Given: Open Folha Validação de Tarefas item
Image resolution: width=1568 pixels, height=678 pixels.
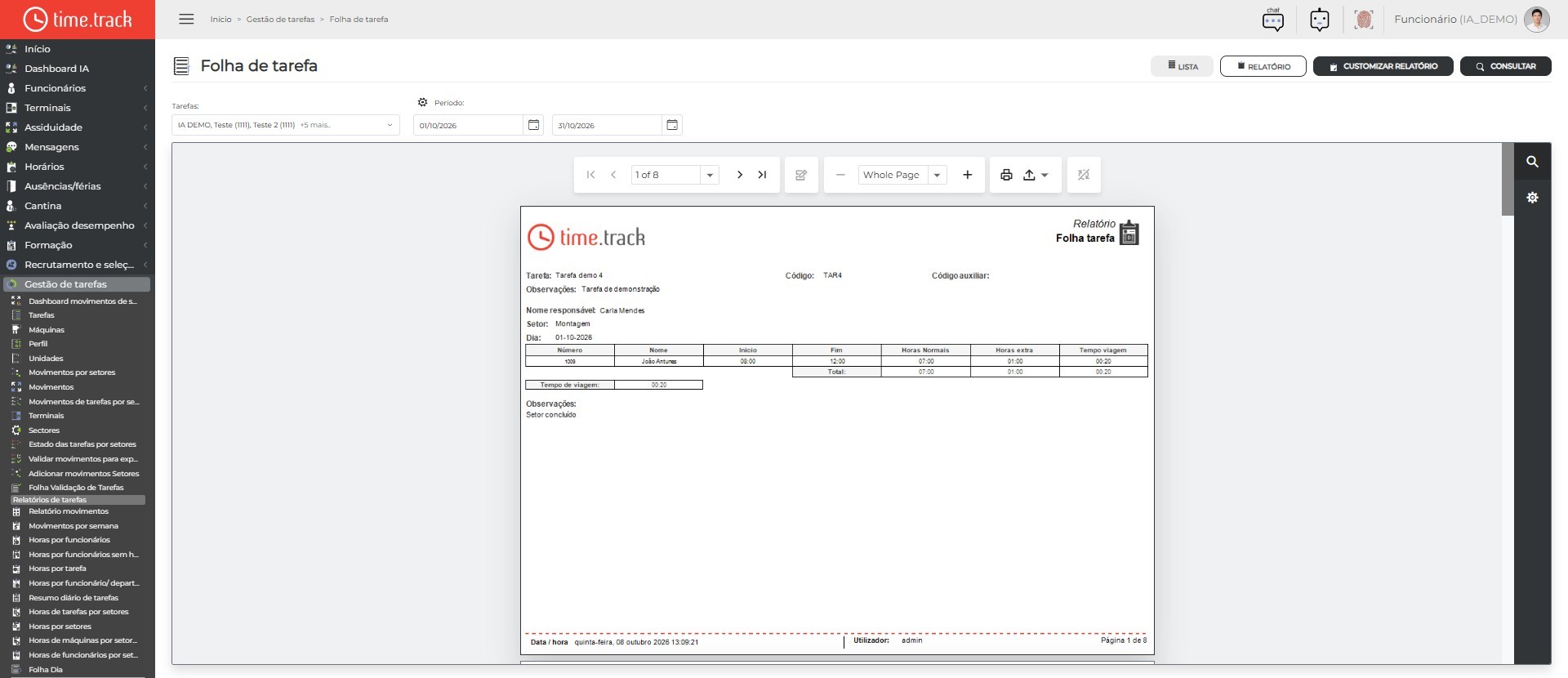Looking at the screenshot, I should tap(76, 488).
